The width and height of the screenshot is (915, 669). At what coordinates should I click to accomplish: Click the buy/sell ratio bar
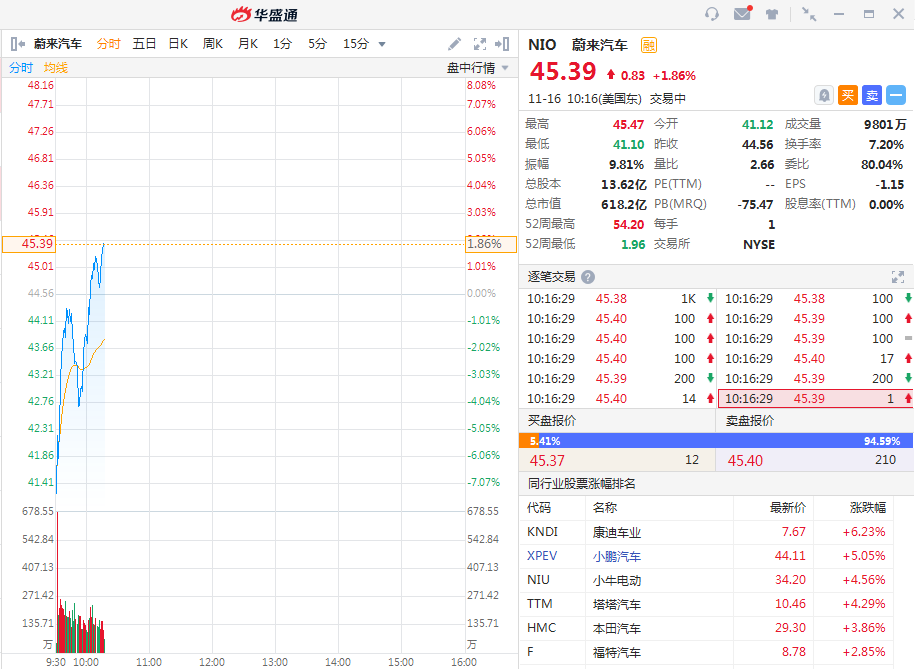click(x=716, y=441)
